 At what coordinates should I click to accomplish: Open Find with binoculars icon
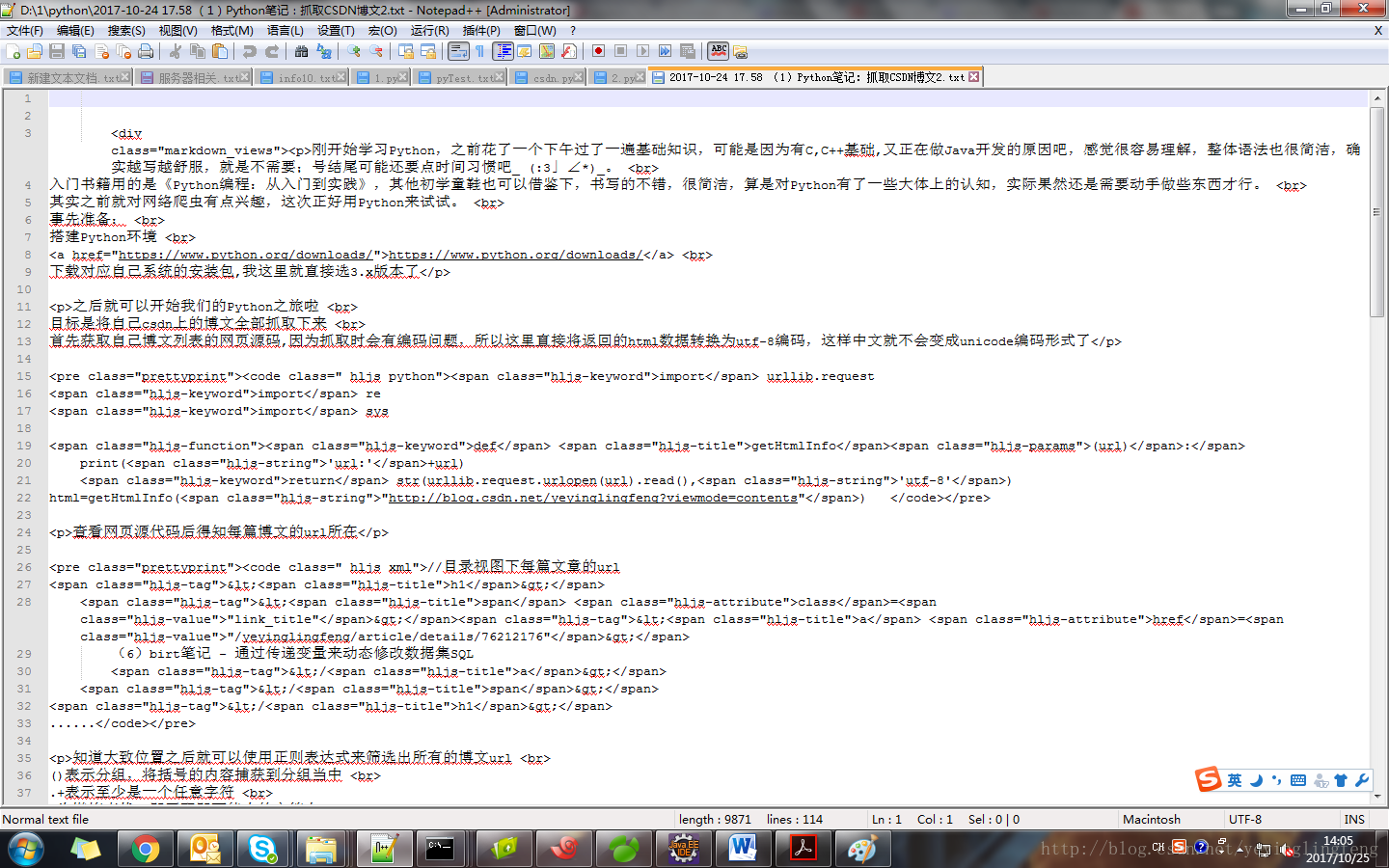(302, 51)
